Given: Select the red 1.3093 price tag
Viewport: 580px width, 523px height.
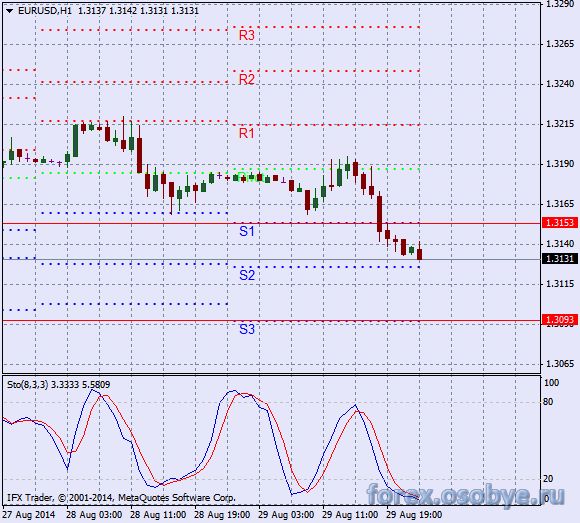Looking at the screenshot, I should [x=560, y=319].
